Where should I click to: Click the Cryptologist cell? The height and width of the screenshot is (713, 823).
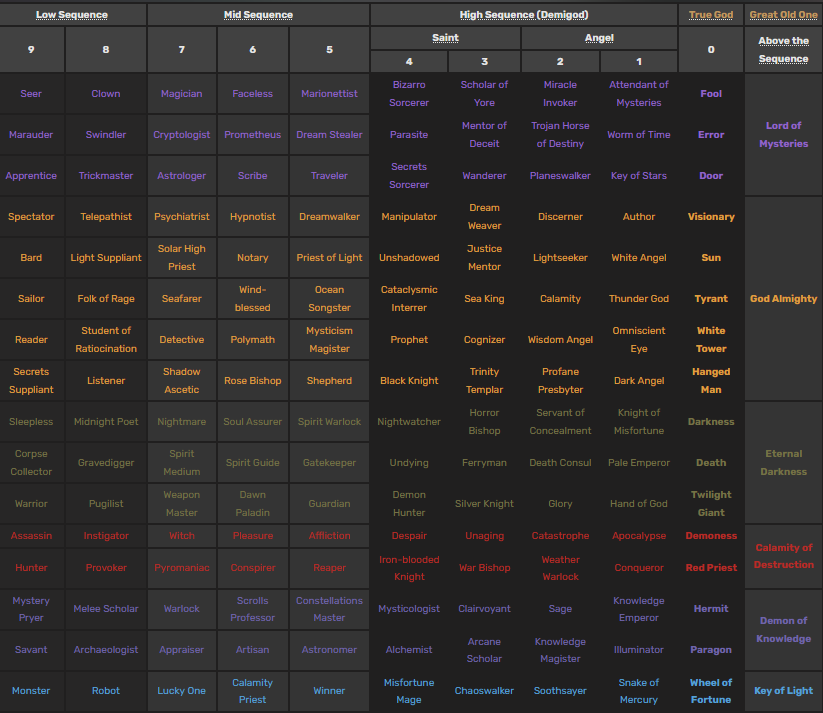coord(182,134)
